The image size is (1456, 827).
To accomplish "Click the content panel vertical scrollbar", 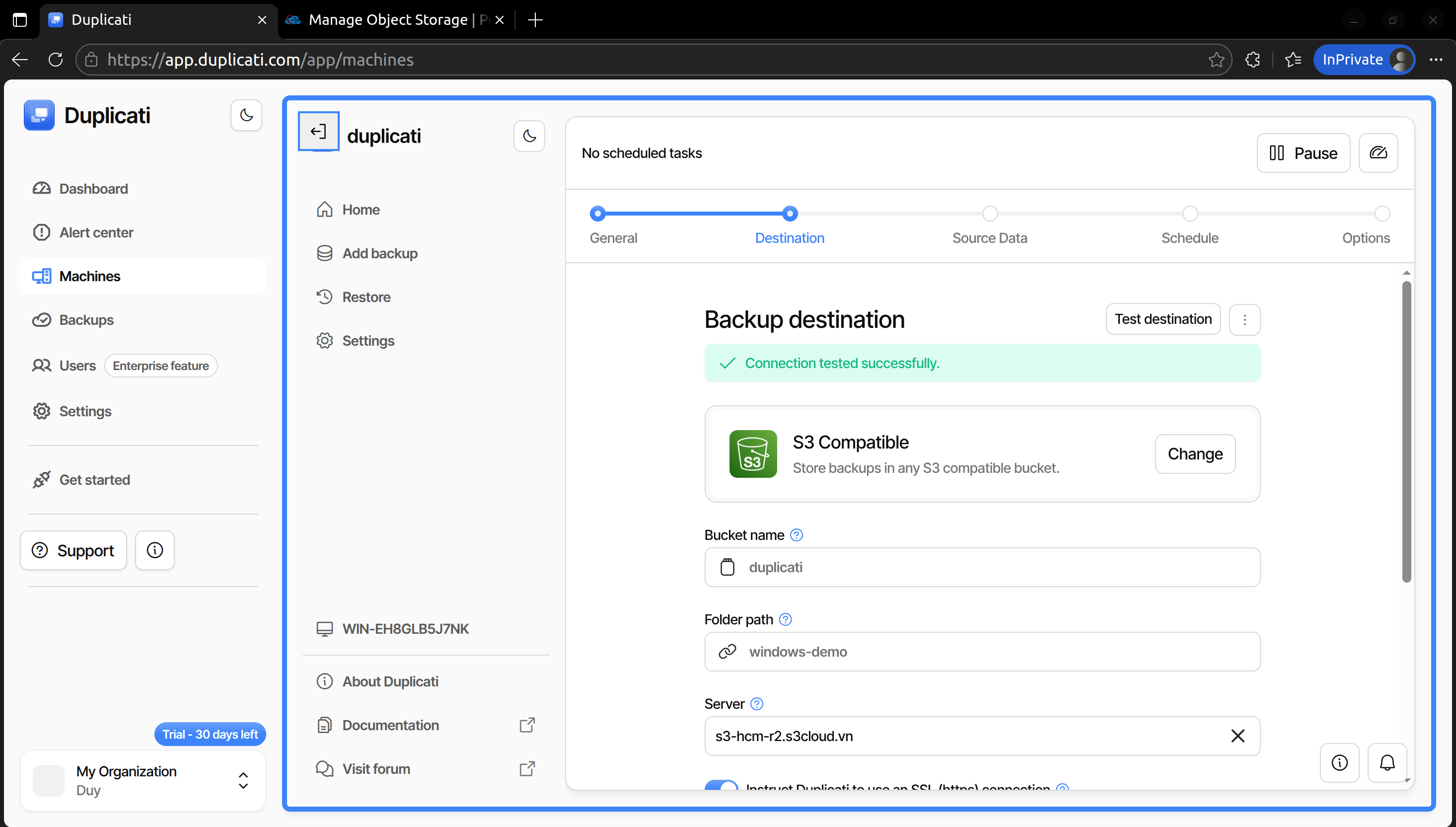I will [1406, 432].
